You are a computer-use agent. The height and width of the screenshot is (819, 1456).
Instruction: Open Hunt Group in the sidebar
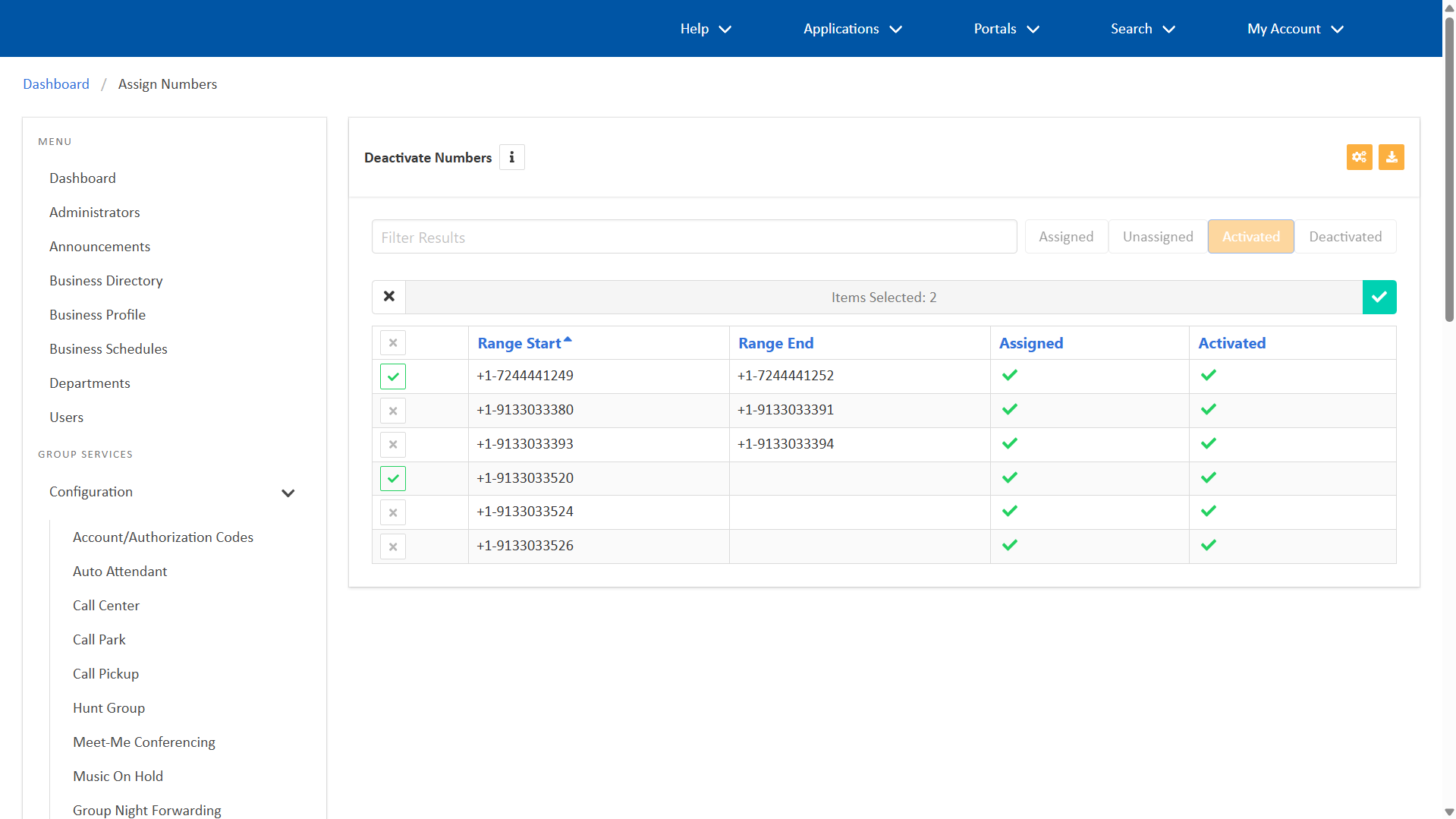(108, 708)
